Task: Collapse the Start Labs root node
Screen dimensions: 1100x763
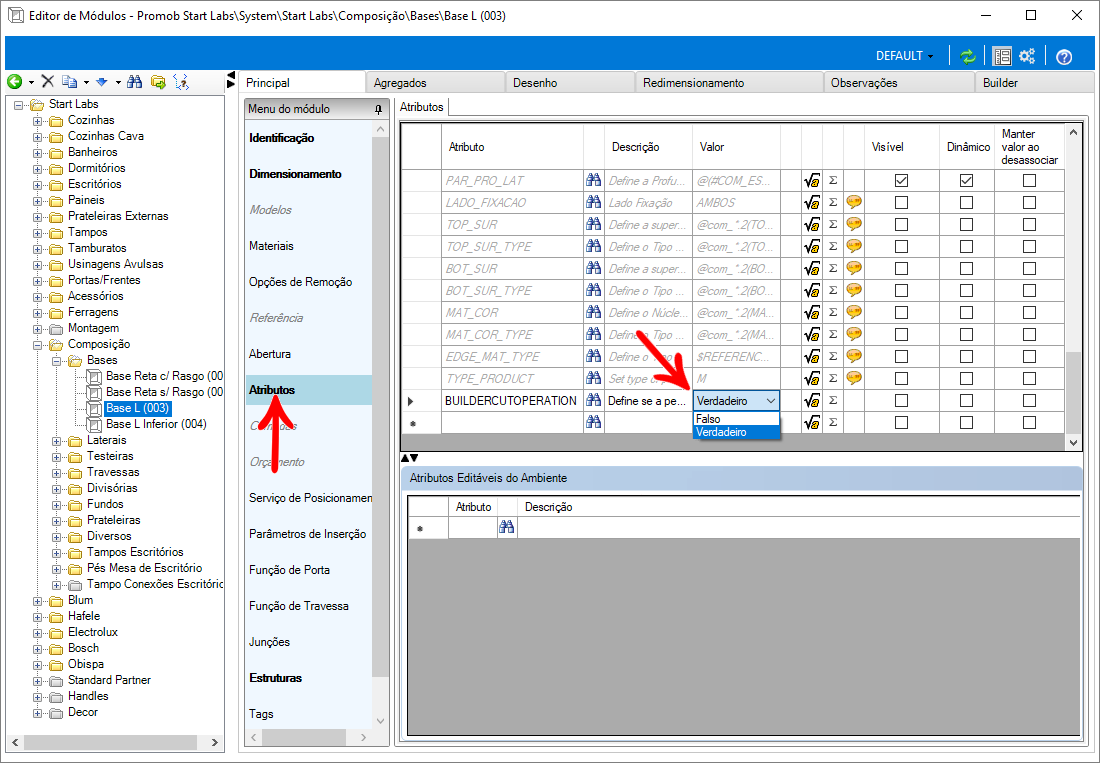Action: (x=18, y=104)
